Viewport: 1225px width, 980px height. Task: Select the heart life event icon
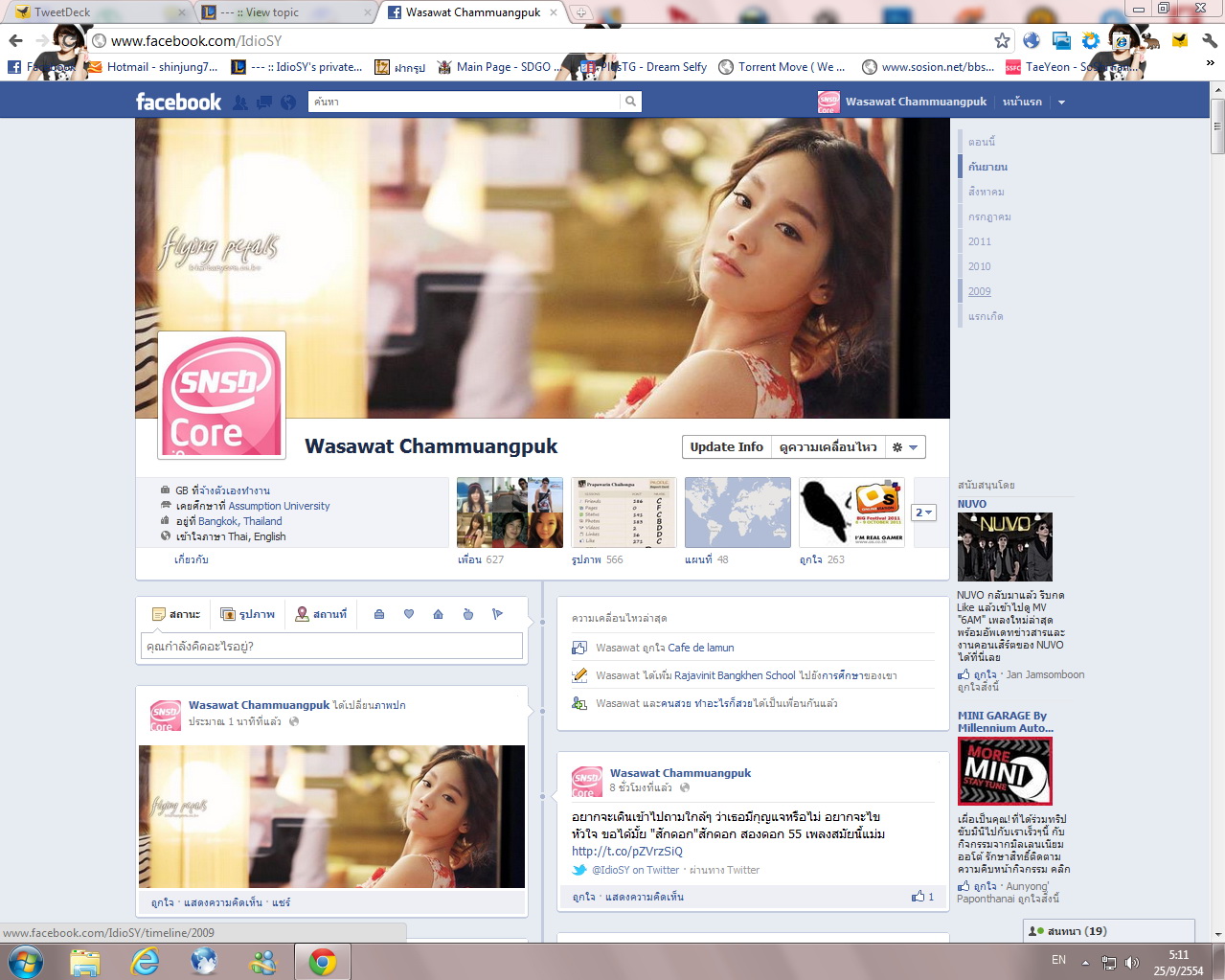coord(409,614)
